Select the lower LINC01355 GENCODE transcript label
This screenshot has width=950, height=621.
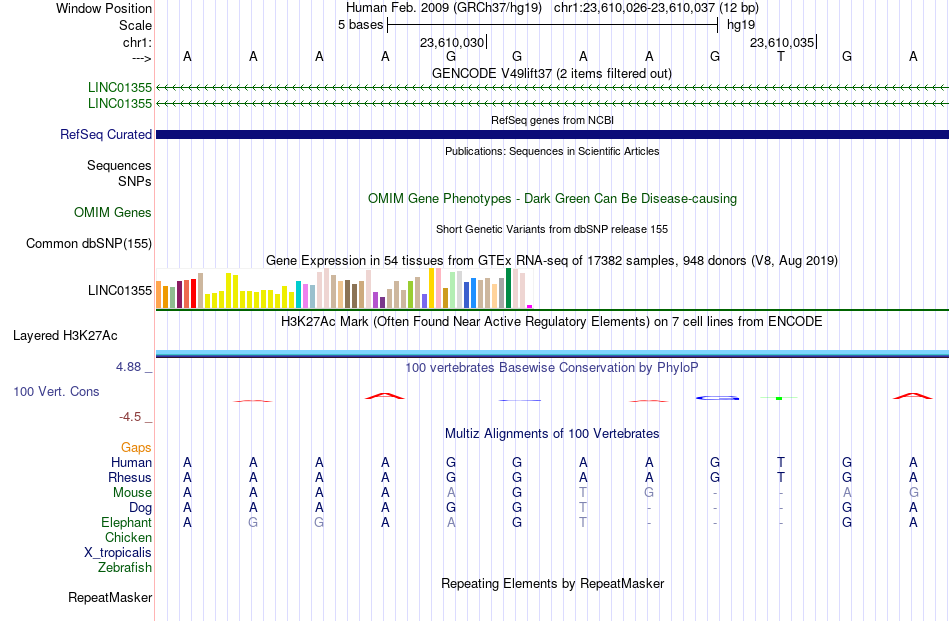(x=120, y=104)
